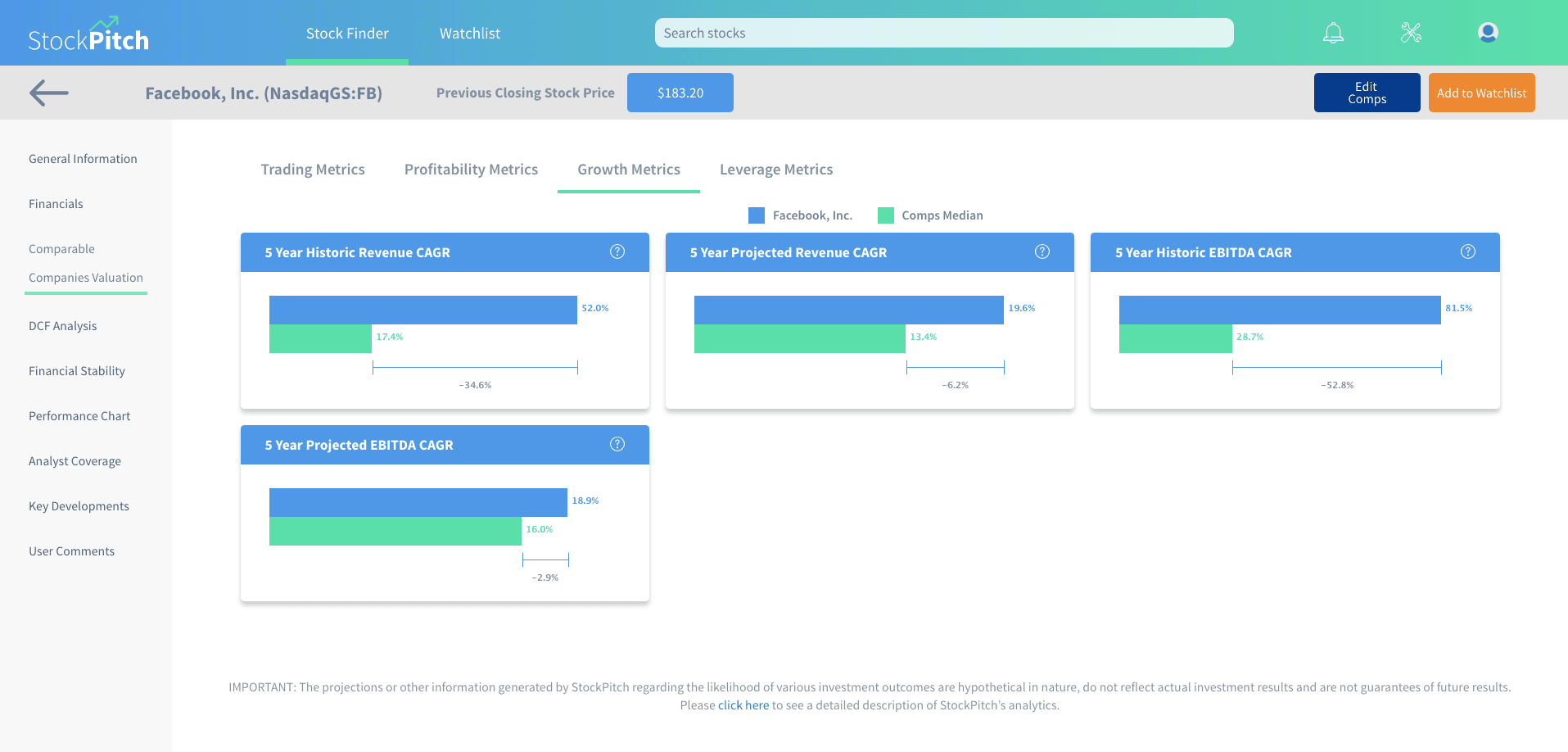The width and height of the screenshot is (1568, 752).
Task: Open the Profitability Metrics tab
Action: pos(471,170)
